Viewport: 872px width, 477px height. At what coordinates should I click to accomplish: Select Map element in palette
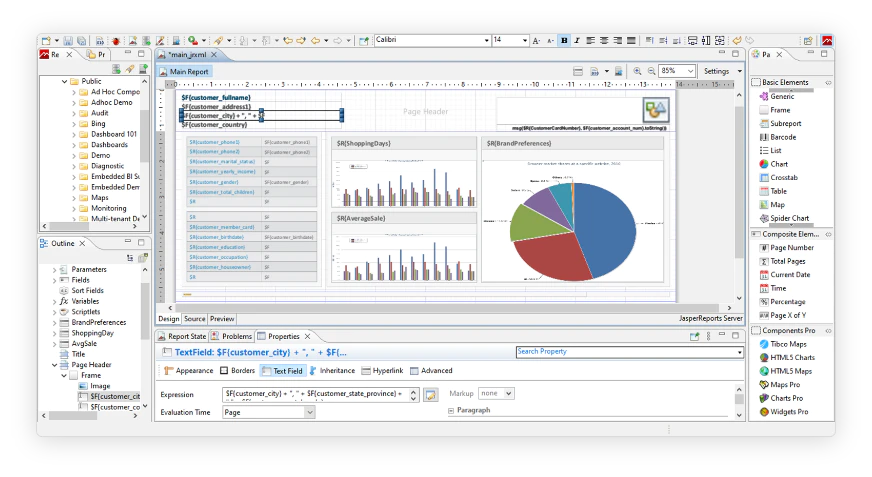(772, 205)
